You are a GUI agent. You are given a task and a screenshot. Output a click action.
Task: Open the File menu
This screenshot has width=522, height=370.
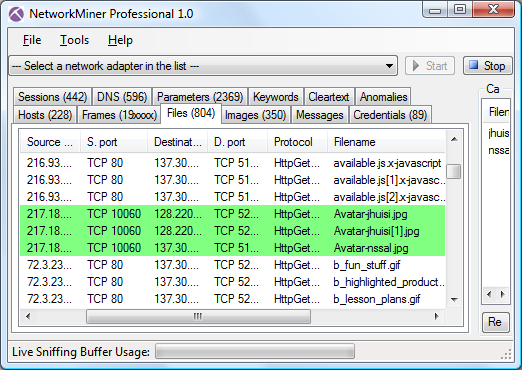[x=32, y=40]
